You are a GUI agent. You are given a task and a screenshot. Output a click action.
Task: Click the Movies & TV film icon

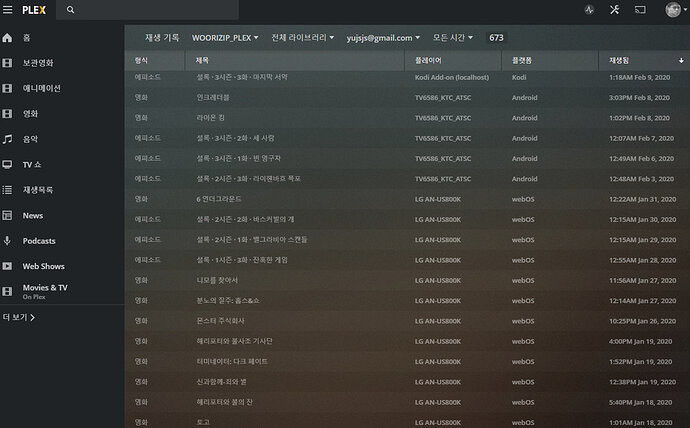pos(7,291)
